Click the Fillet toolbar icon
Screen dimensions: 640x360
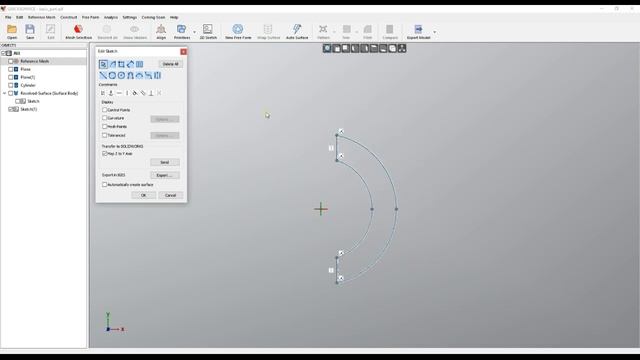coord(368,31)
